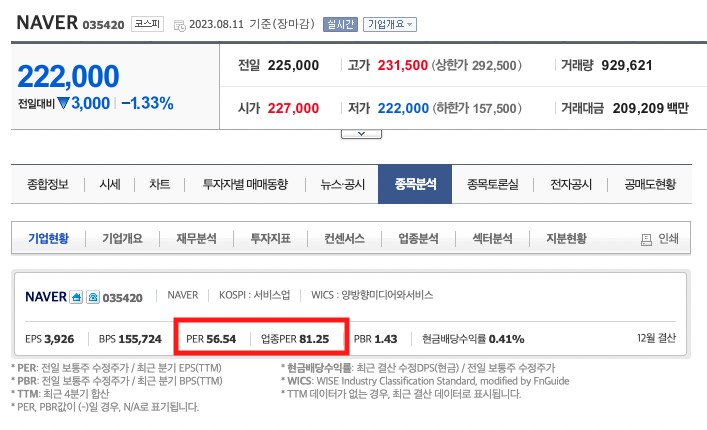Open the 공매도현황 tab

click(650, 184)
